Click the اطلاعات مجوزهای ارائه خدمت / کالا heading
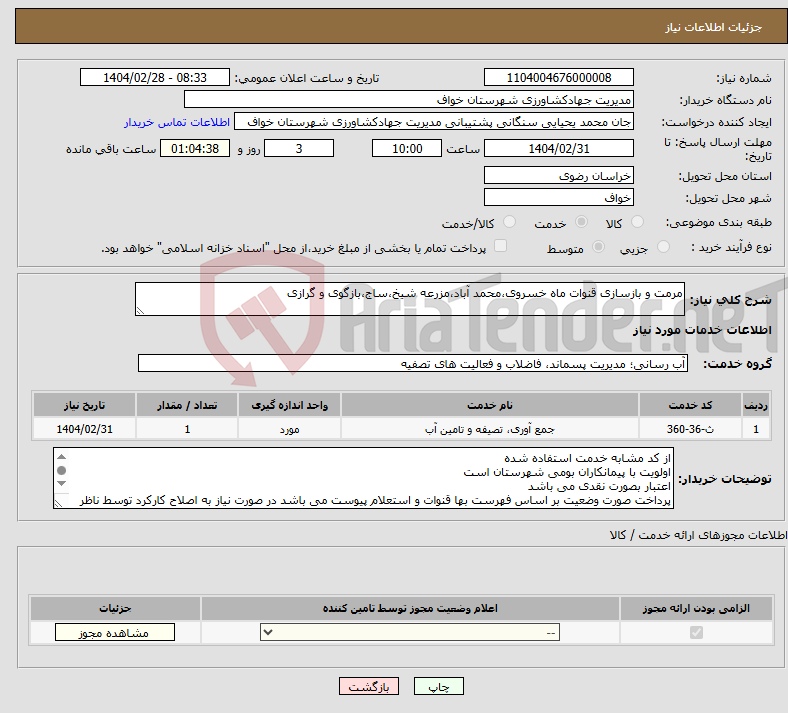Viewport: 788px width, 713px height. point(698,535)
